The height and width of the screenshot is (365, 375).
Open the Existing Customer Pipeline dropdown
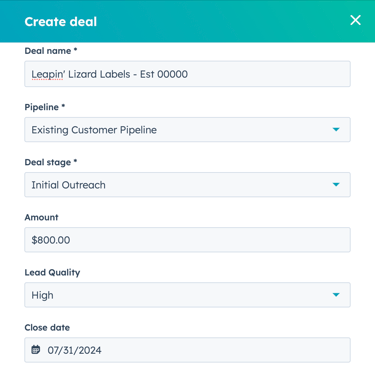click(187, 130)
